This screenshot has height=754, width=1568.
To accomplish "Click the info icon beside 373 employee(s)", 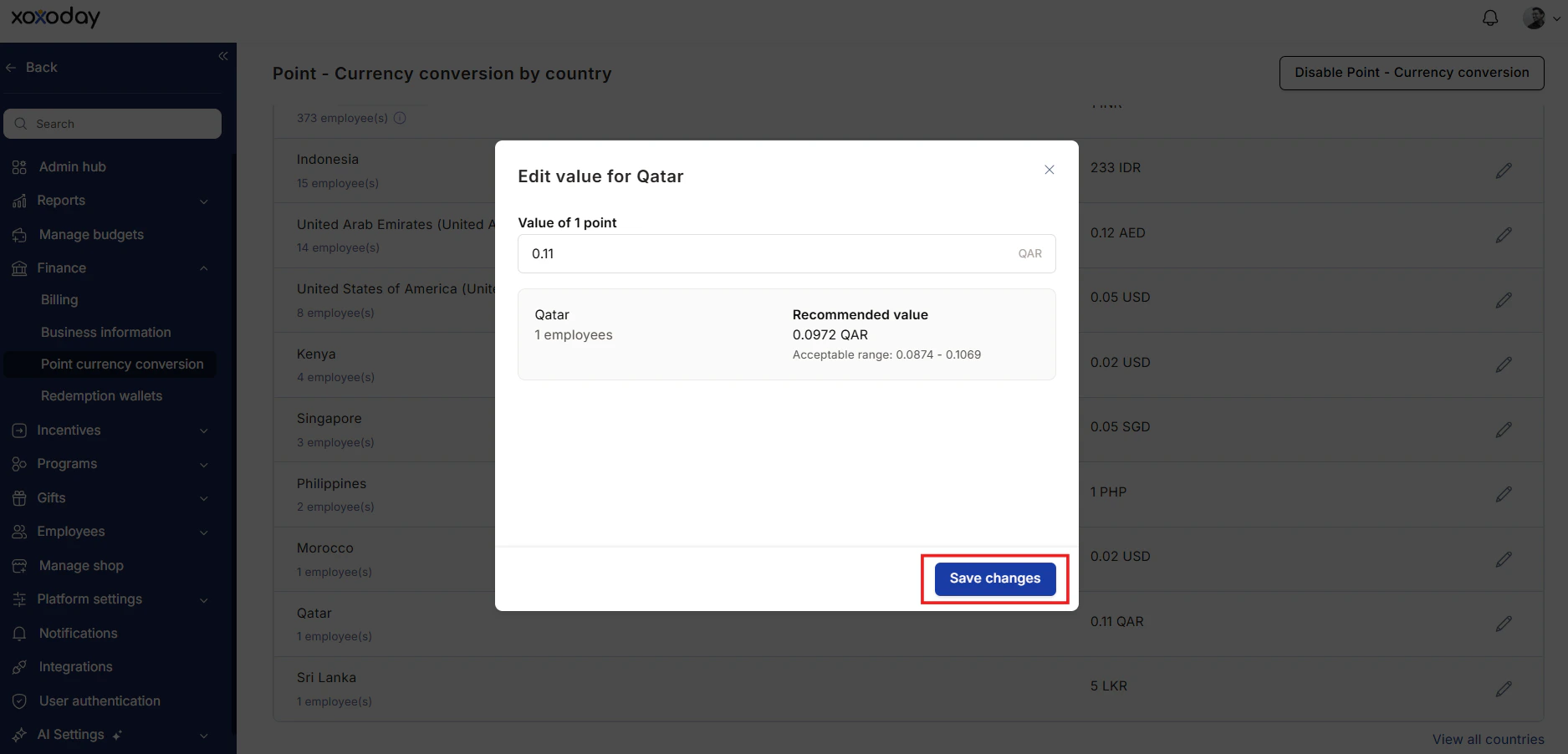I will click(400, 118).
